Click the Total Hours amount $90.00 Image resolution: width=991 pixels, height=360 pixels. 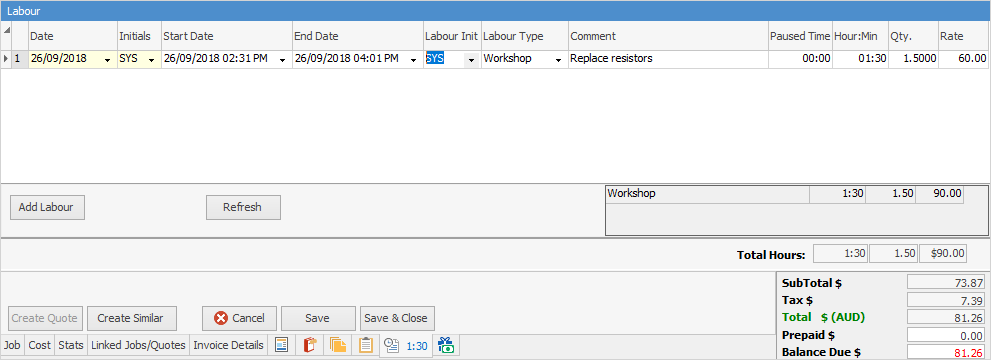click(x=943, y=254)
